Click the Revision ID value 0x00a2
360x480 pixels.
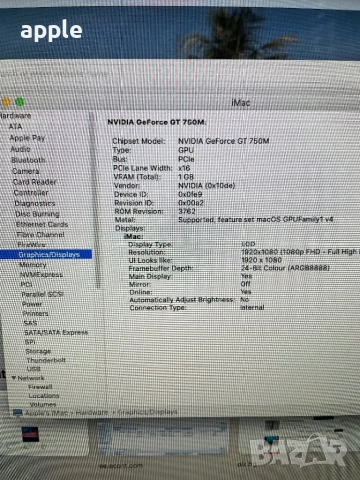191,203
